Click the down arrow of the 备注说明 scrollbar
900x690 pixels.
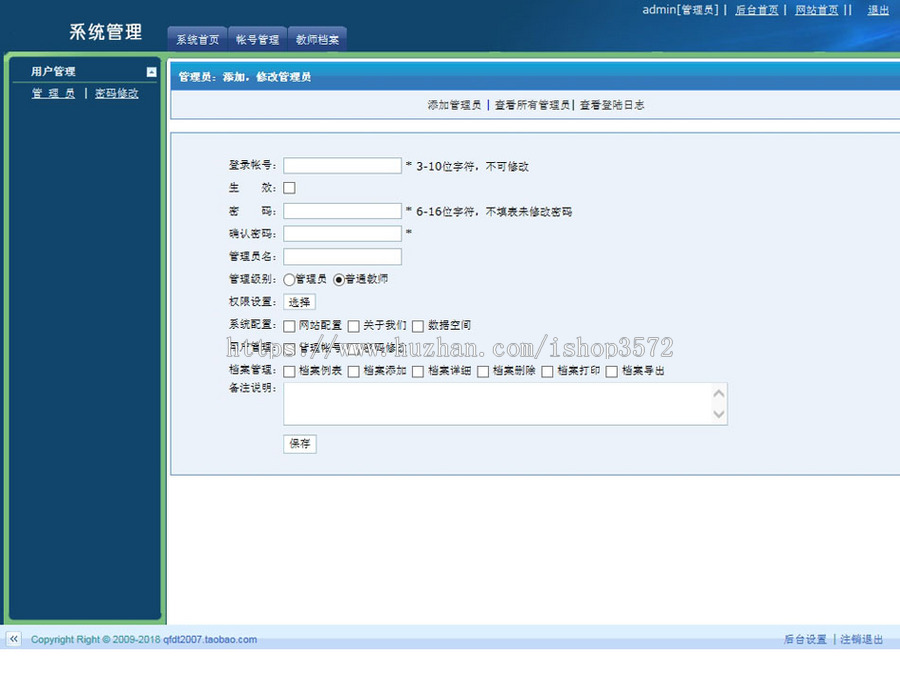tap(720, 415)
